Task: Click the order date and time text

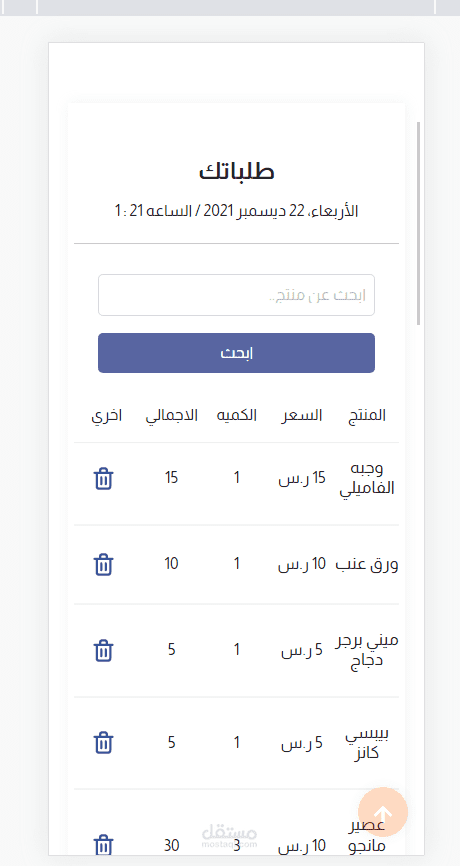Action: 236,211
